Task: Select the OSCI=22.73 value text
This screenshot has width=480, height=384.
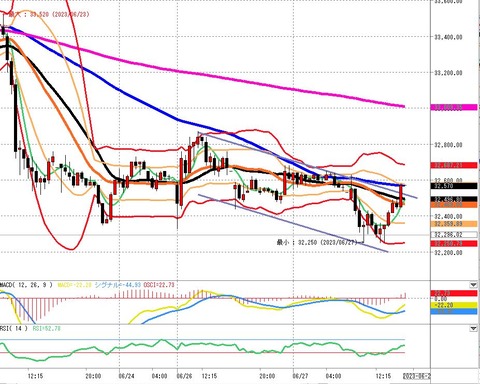Action: coord(159,285)
